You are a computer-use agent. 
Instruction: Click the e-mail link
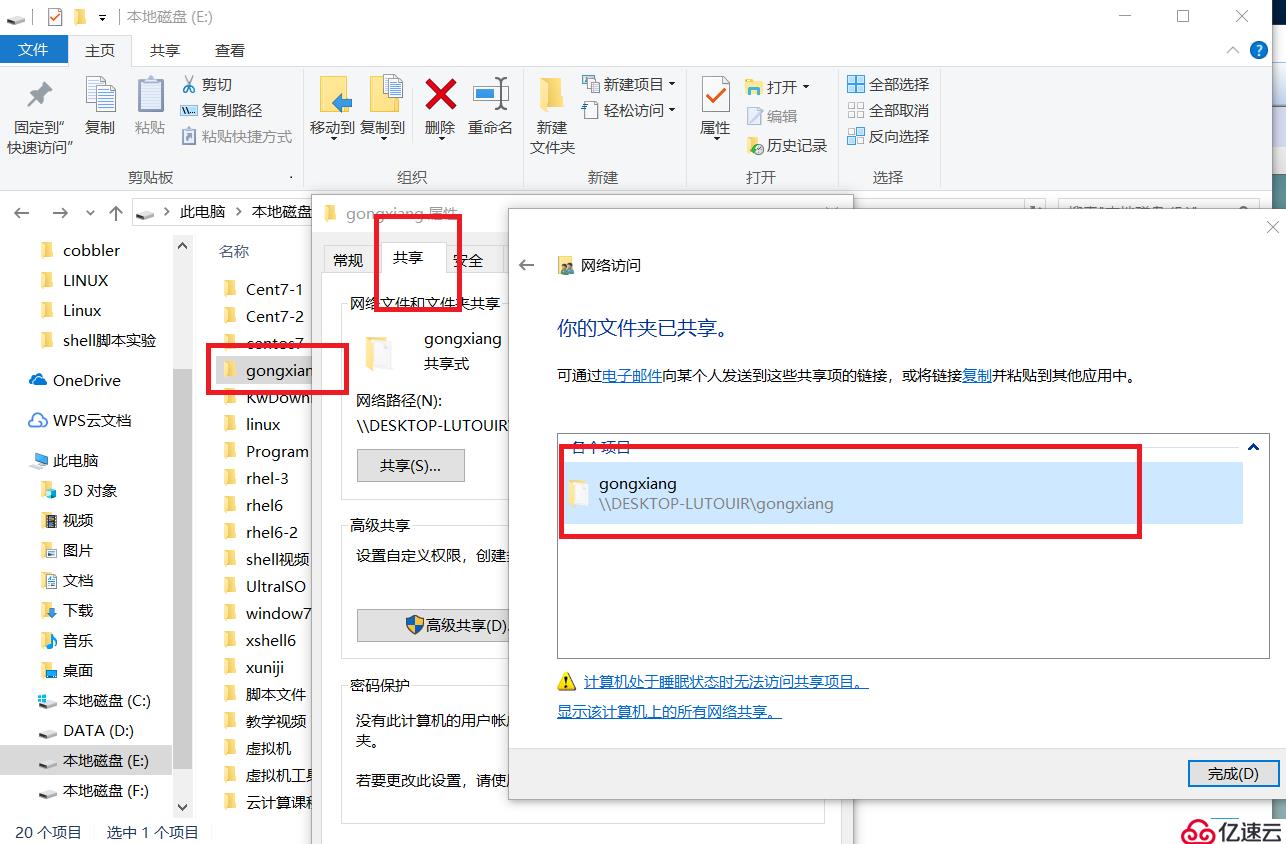pos(632,376)
